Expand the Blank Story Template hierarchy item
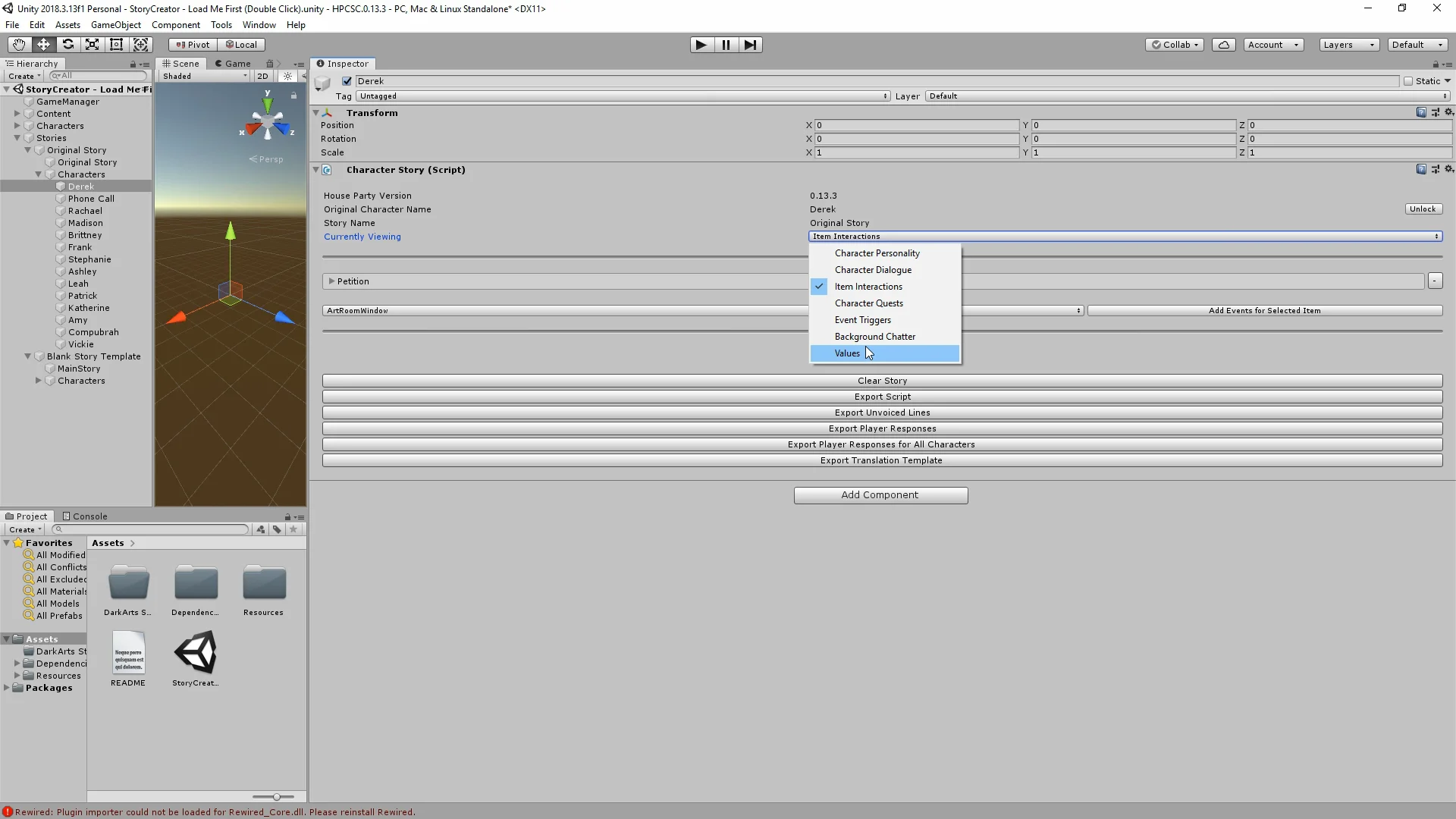This screenshot has height=819, width=1456. tap(28, 356)
